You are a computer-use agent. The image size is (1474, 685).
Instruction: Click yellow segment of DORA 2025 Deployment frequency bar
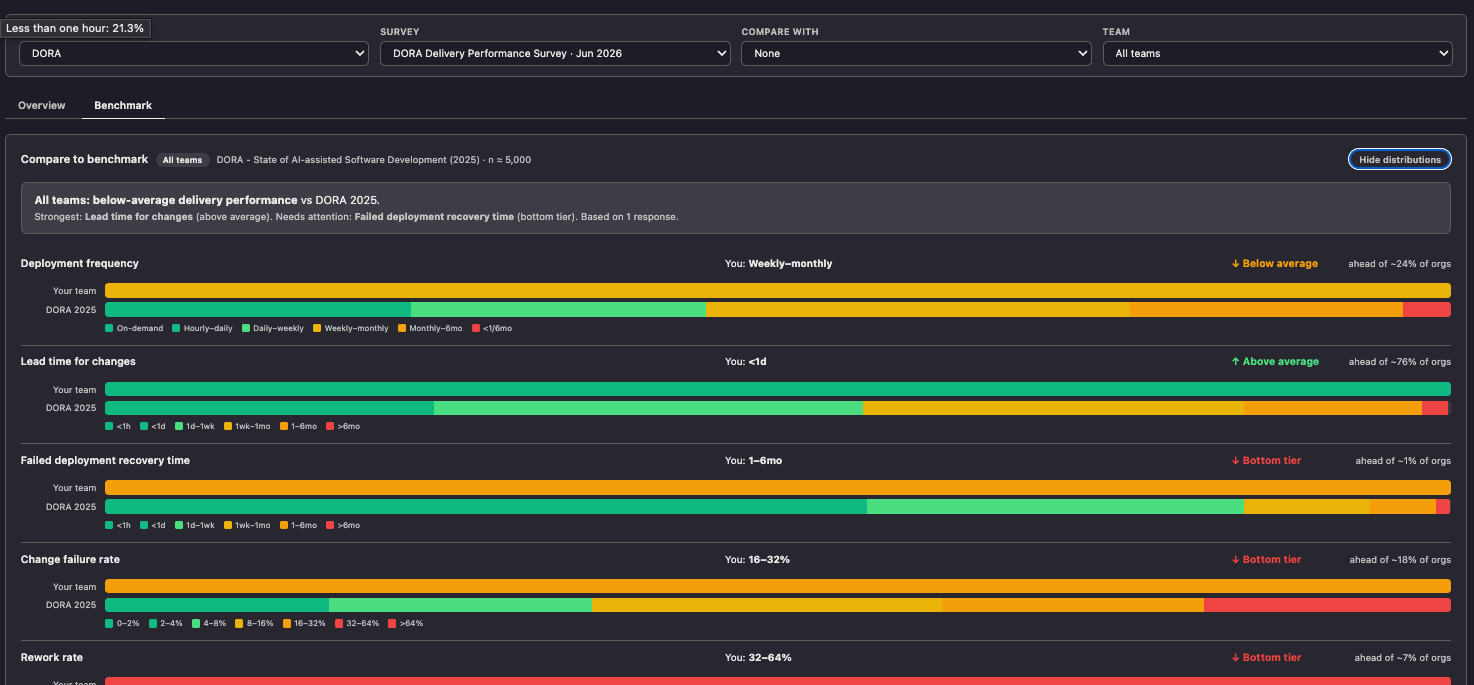pos(918,309)
